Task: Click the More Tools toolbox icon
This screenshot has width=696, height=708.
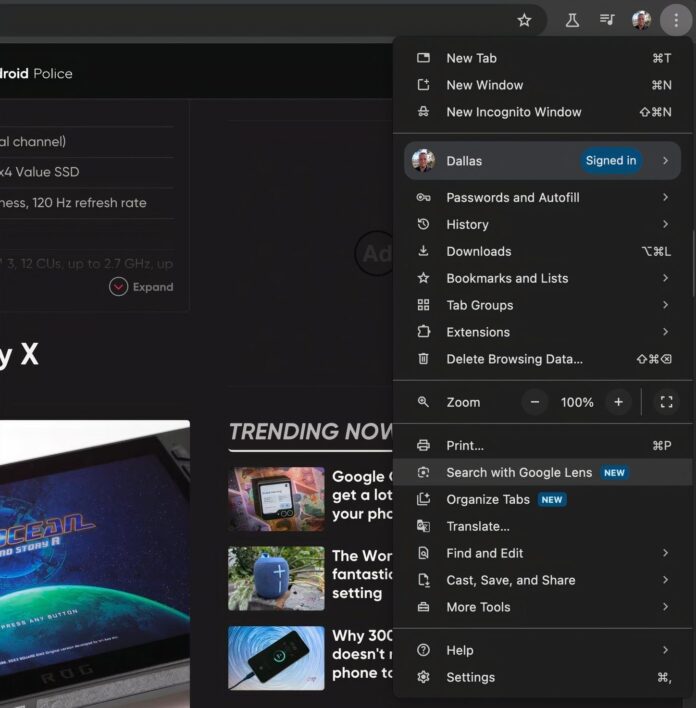Action: point(423,607)
